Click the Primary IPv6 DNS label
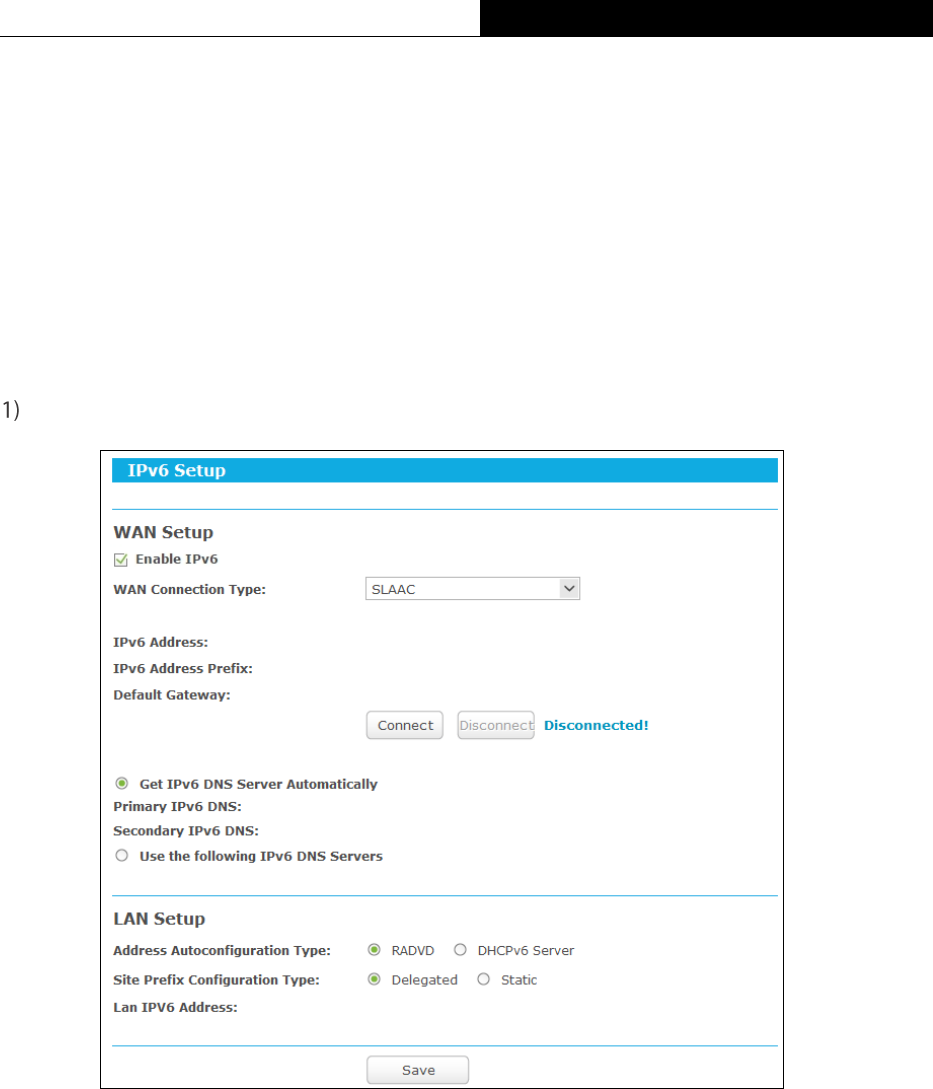Viewport: 933px width, 1089px height. point(177,806)
